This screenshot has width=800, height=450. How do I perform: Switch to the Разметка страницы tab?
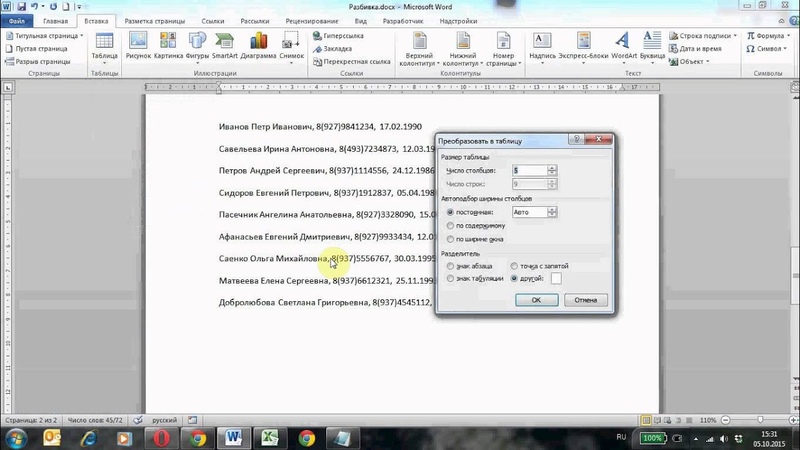(x=151, y=20)
